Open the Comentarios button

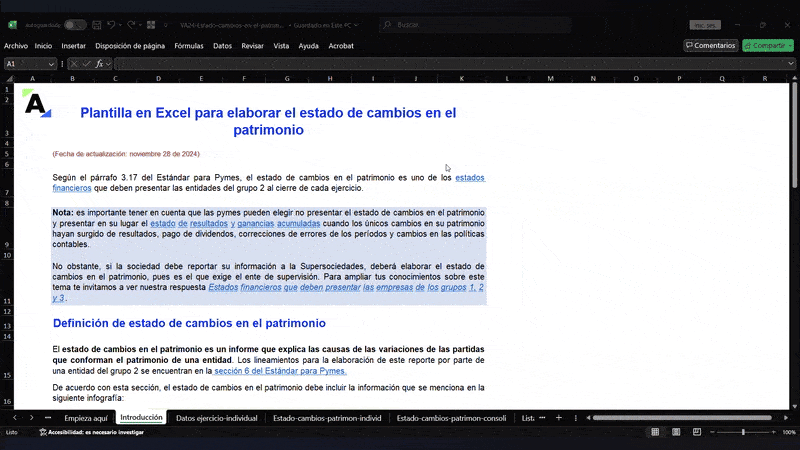coord(711,45)
